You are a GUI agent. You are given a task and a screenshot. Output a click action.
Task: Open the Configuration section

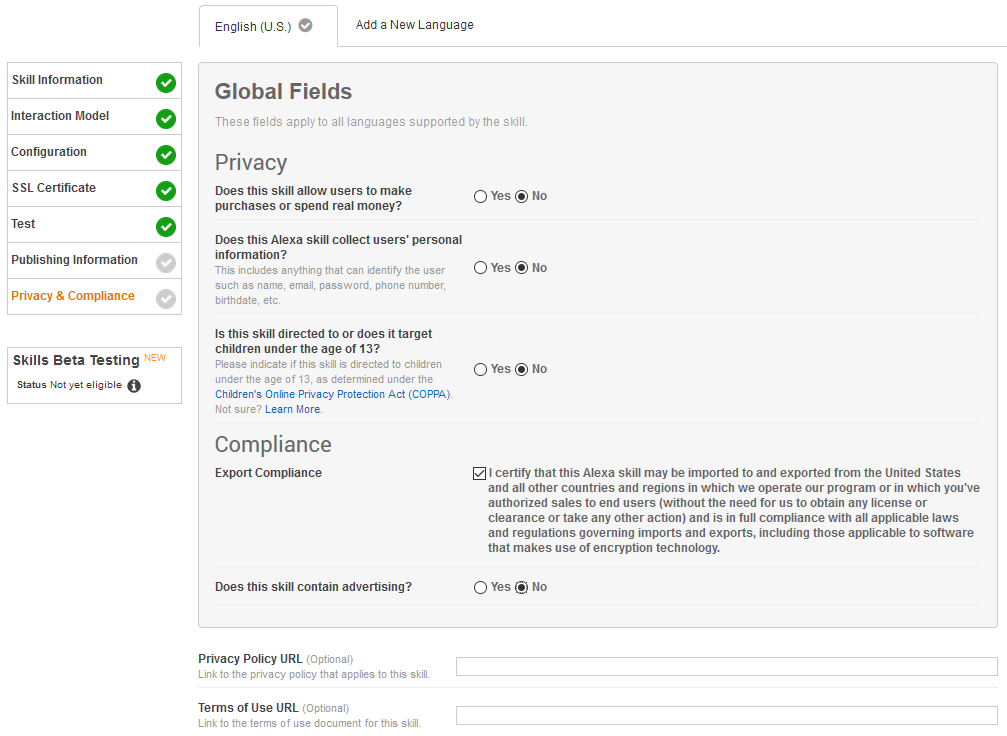pos(94,152)
